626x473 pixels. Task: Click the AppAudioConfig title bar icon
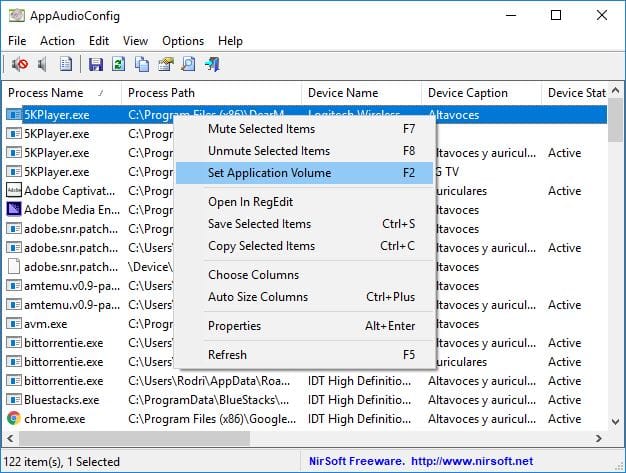point(16,16)
